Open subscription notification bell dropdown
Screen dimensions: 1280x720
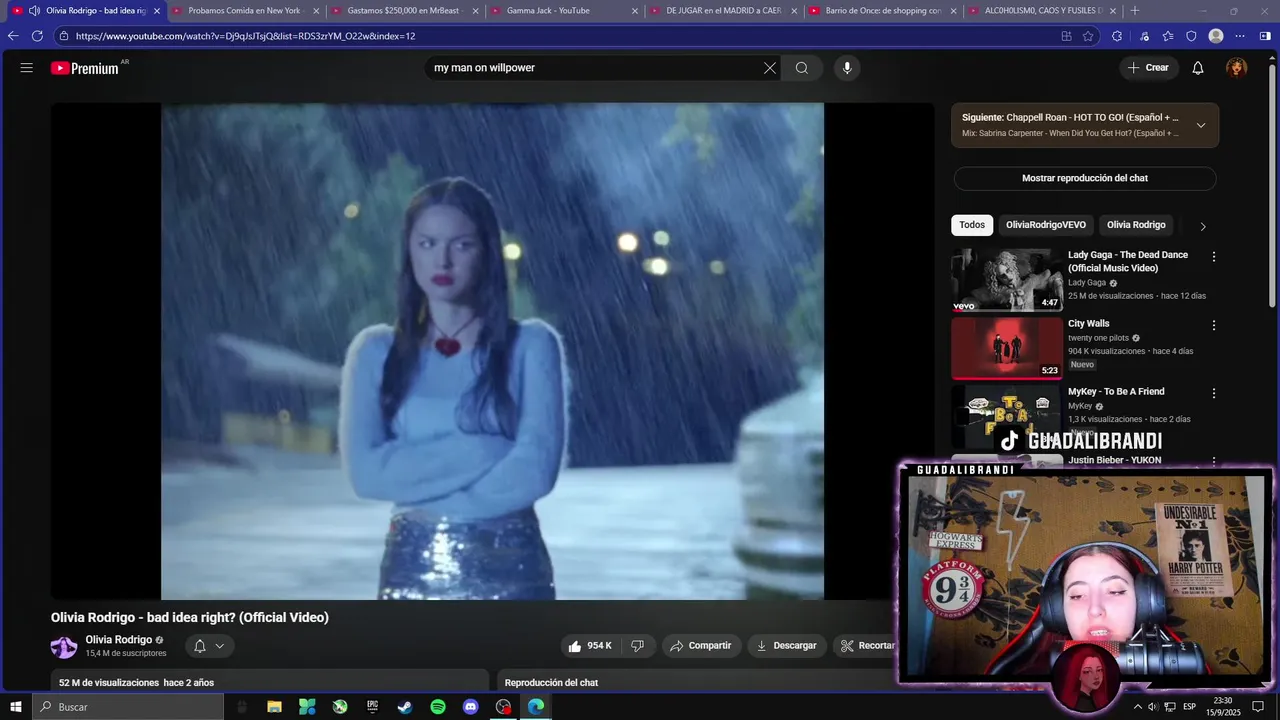pyautogui.click(x=209, y=646)
